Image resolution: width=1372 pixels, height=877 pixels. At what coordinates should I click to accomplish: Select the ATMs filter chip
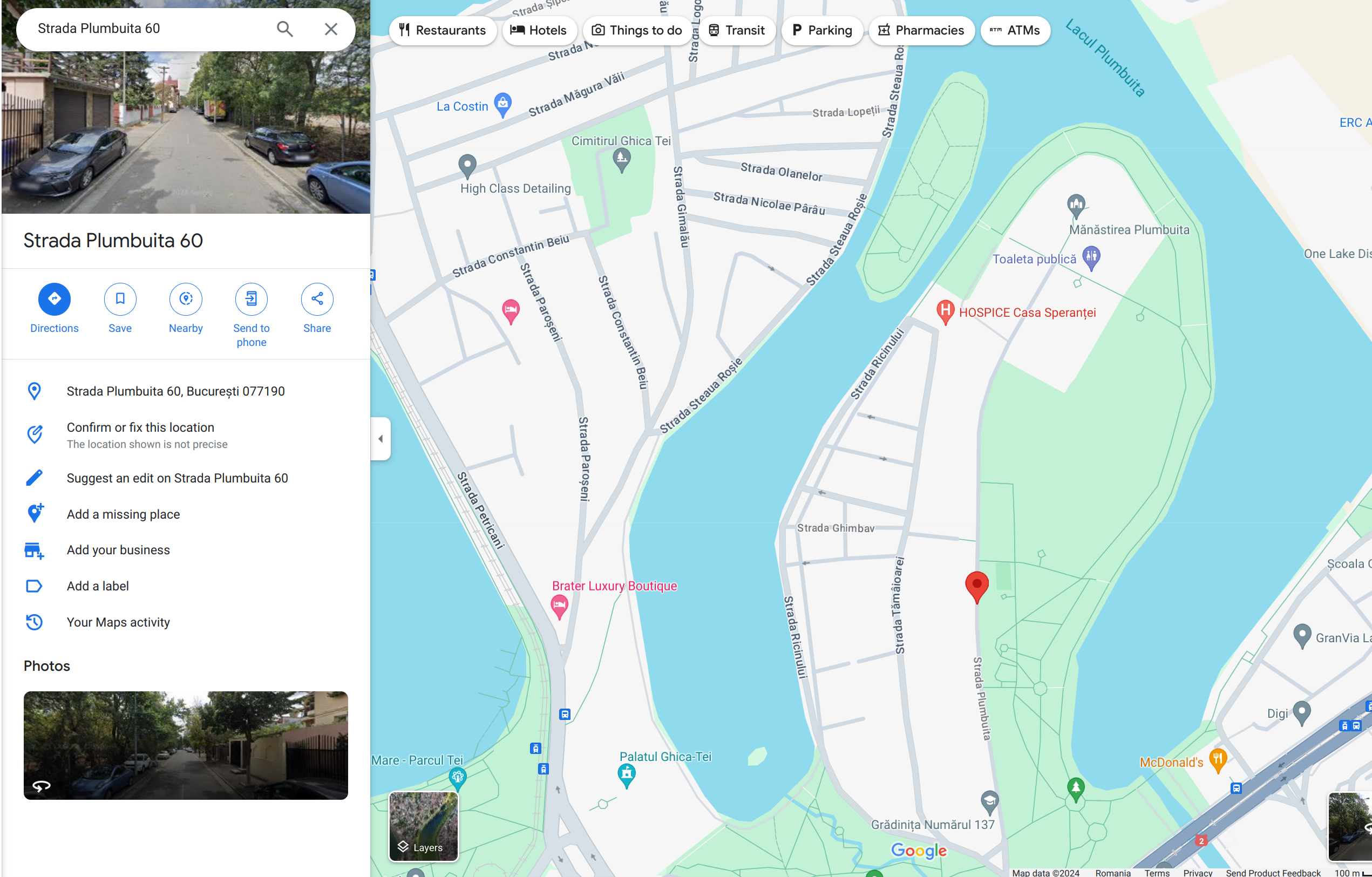[1015, 30]
